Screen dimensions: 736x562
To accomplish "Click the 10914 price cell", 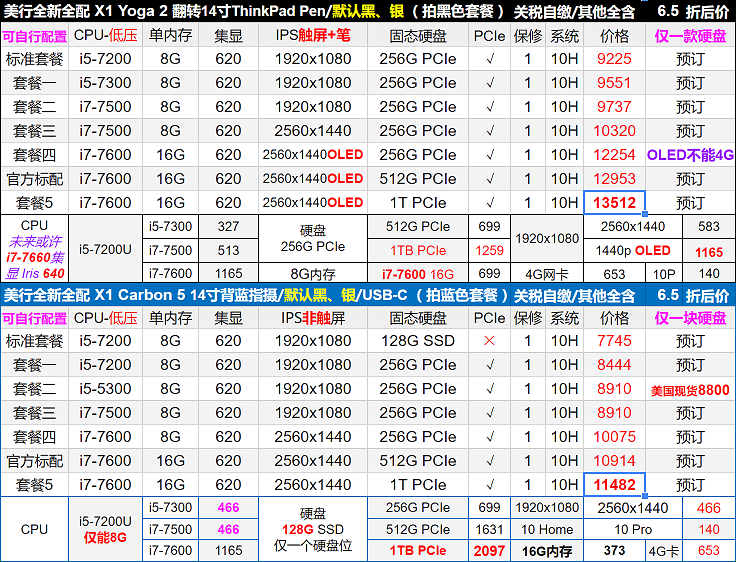I will click(x=614, y=461).
